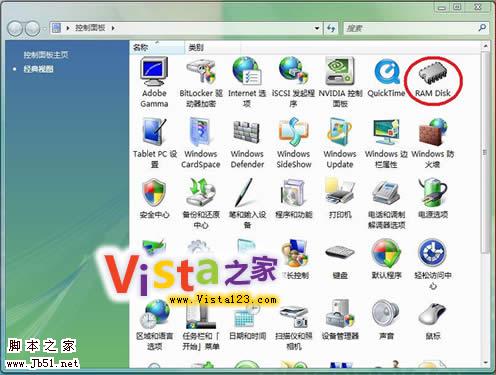The height and width of the screenshot is (375, 496).
Task: Go forward with the Forward arrow button
Action: pyautogui.click(x=32, y=28)
